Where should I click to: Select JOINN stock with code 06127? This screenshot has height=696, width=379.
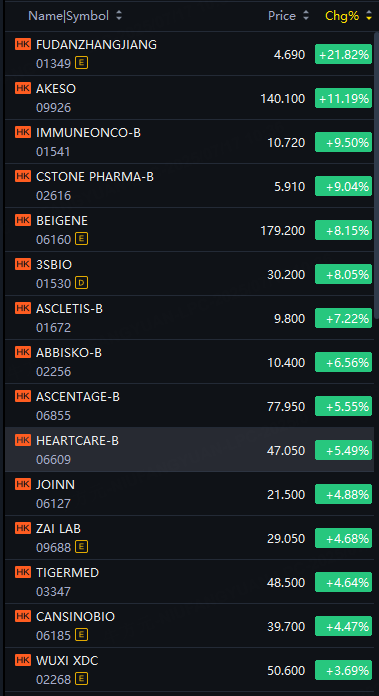189,494
